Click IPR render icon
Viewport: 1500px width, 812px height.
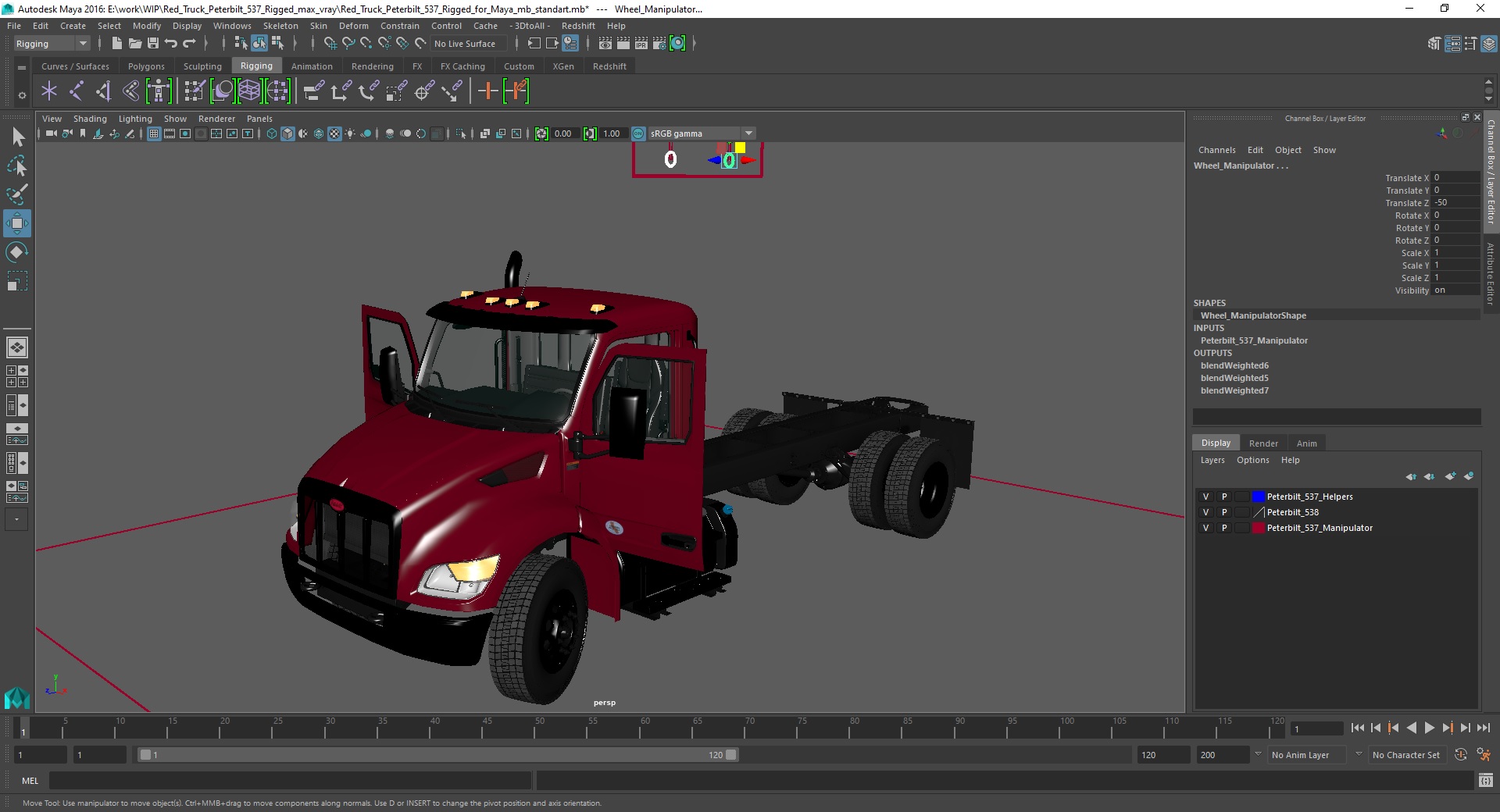641,44
